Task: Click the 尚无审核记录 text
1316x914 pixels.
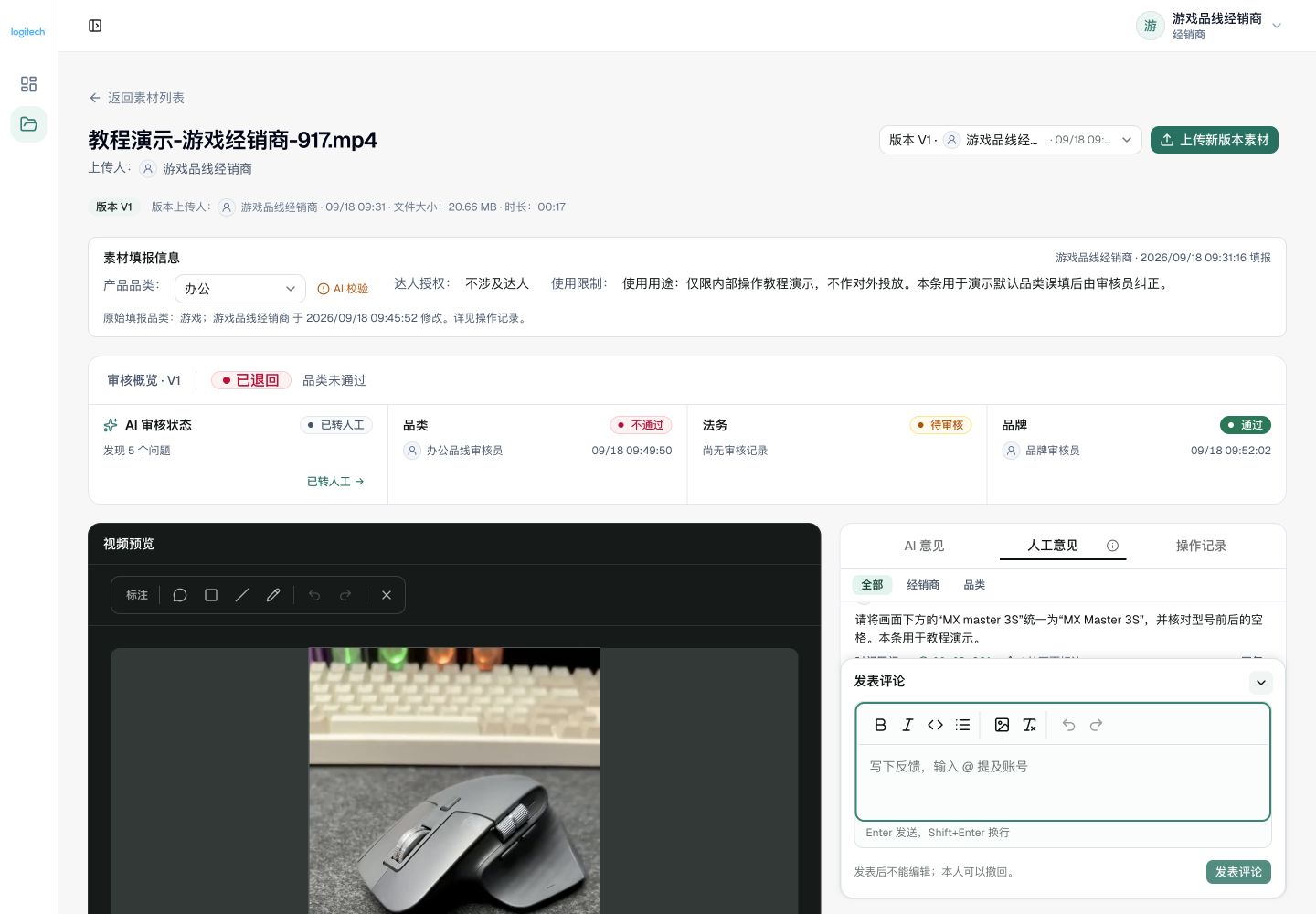Action: click(x=736, y=451)
